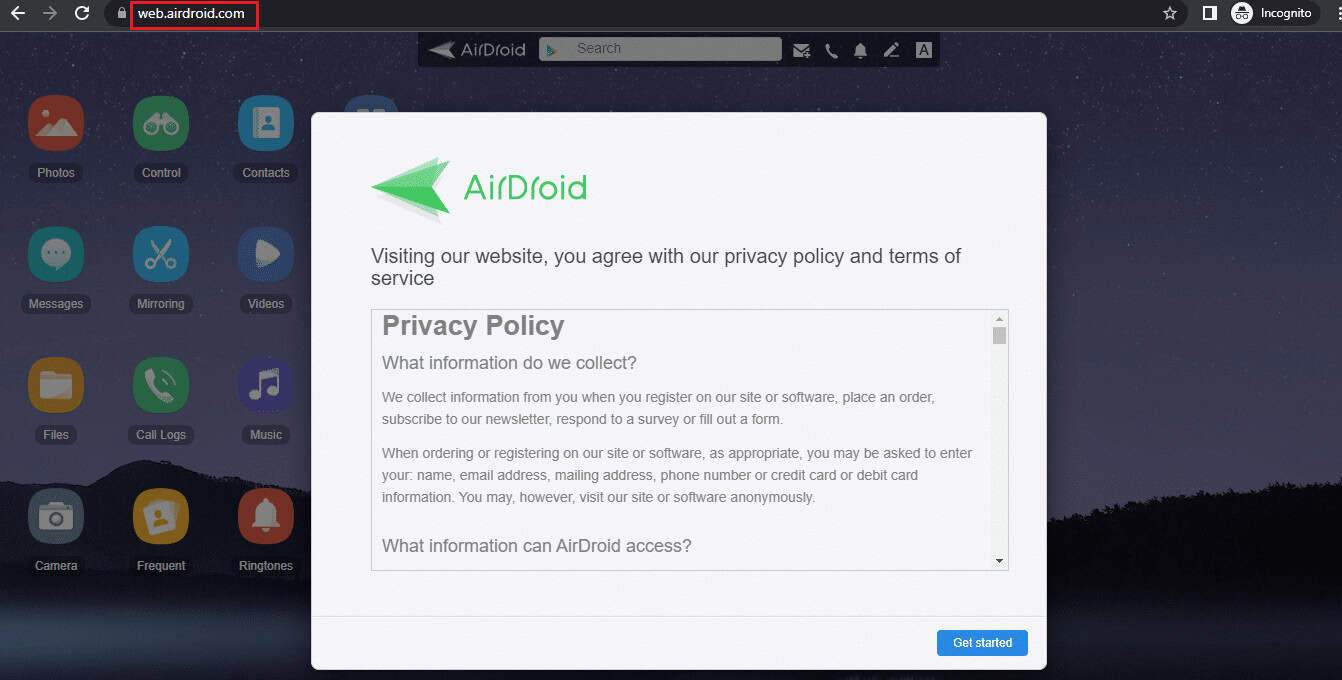The height and width of the screenshot is (680, 1342).
Task: Open the Frequent apps shortcut
Action: [160, 515]
